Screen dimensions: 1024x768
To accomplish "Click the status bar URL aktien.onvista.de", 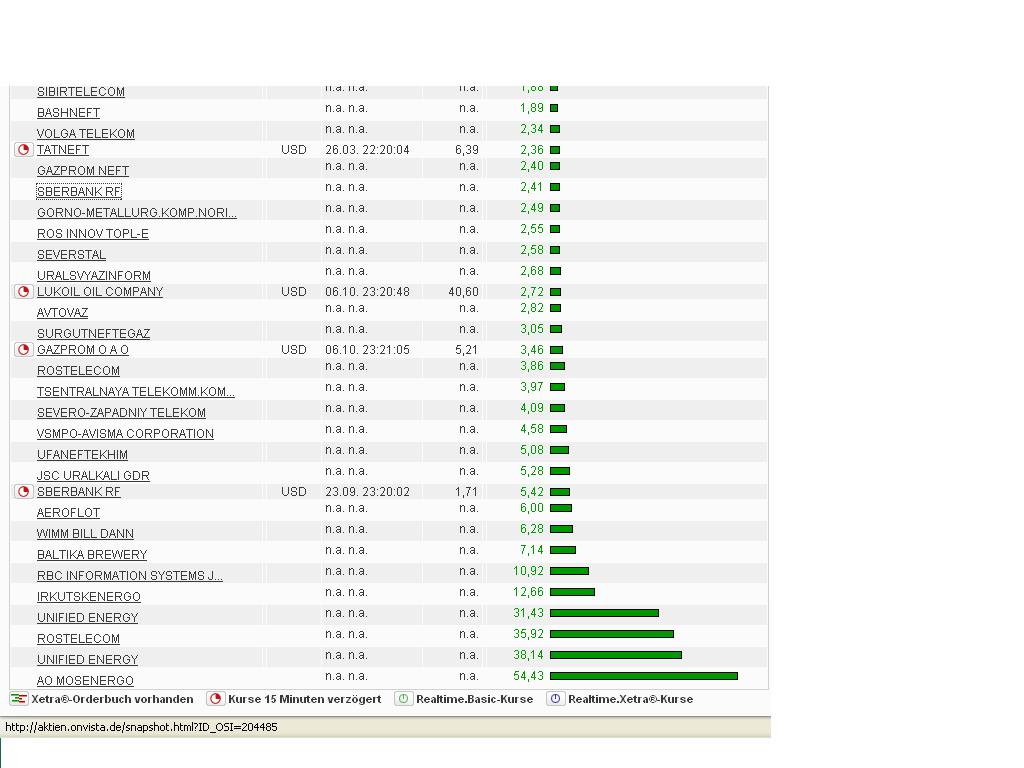I will tap(141, 727).
